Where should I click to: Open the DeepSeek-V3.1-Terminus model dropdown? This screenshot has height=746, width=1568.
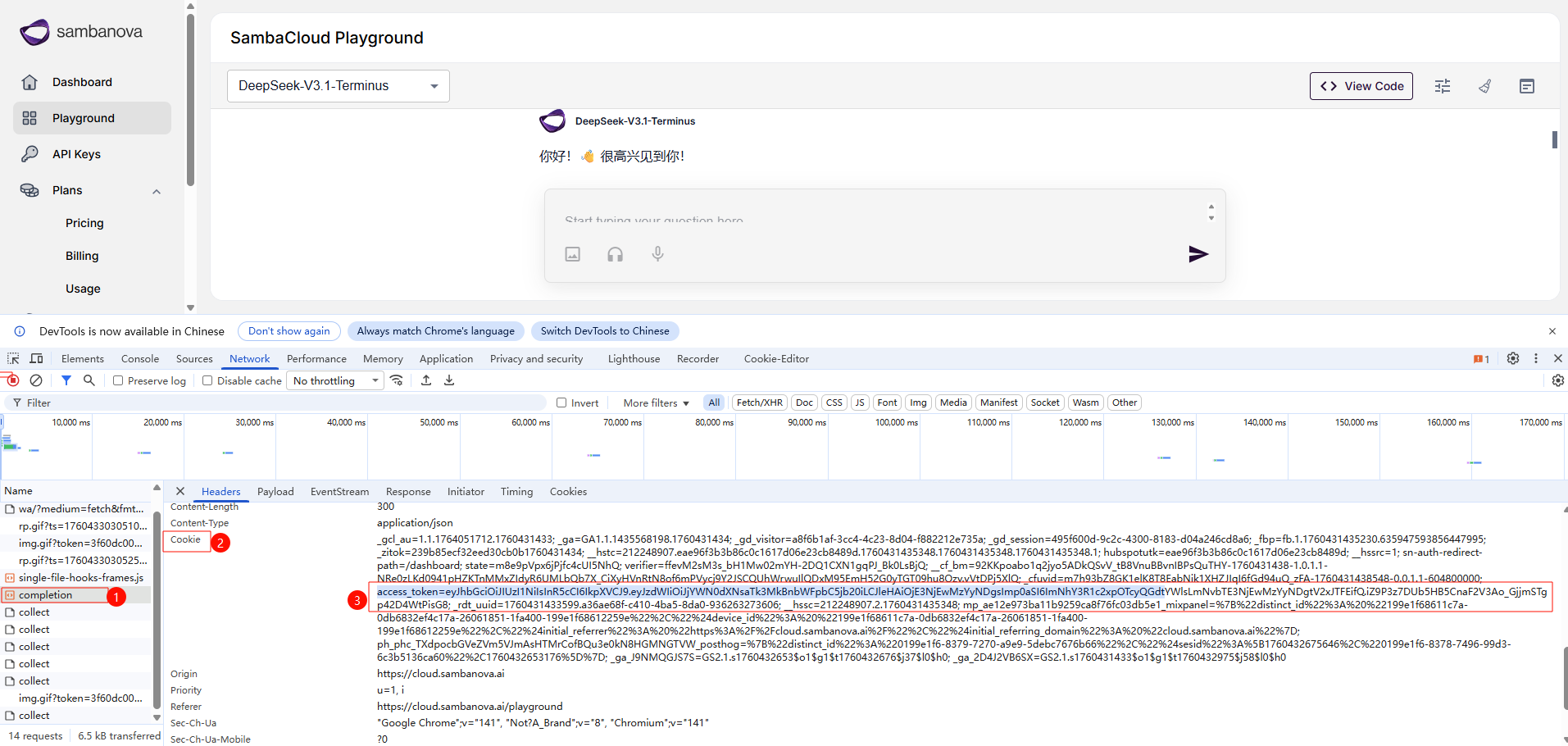[x=338, y=86]
